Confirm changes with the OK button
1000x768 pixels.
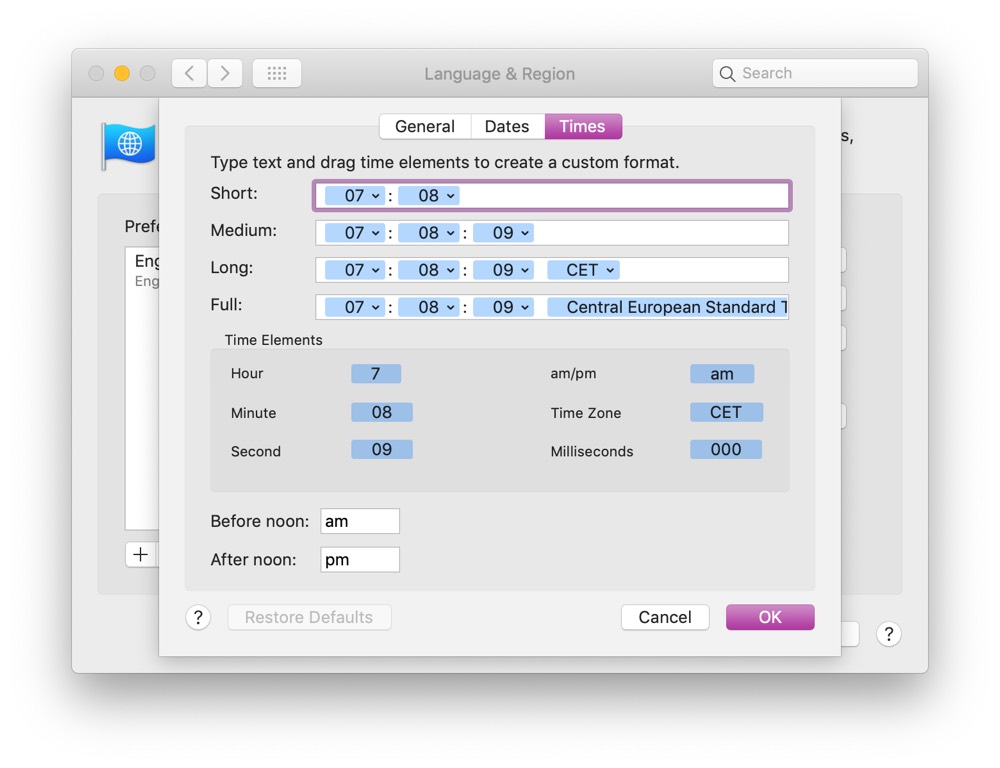tap(769, 617)
